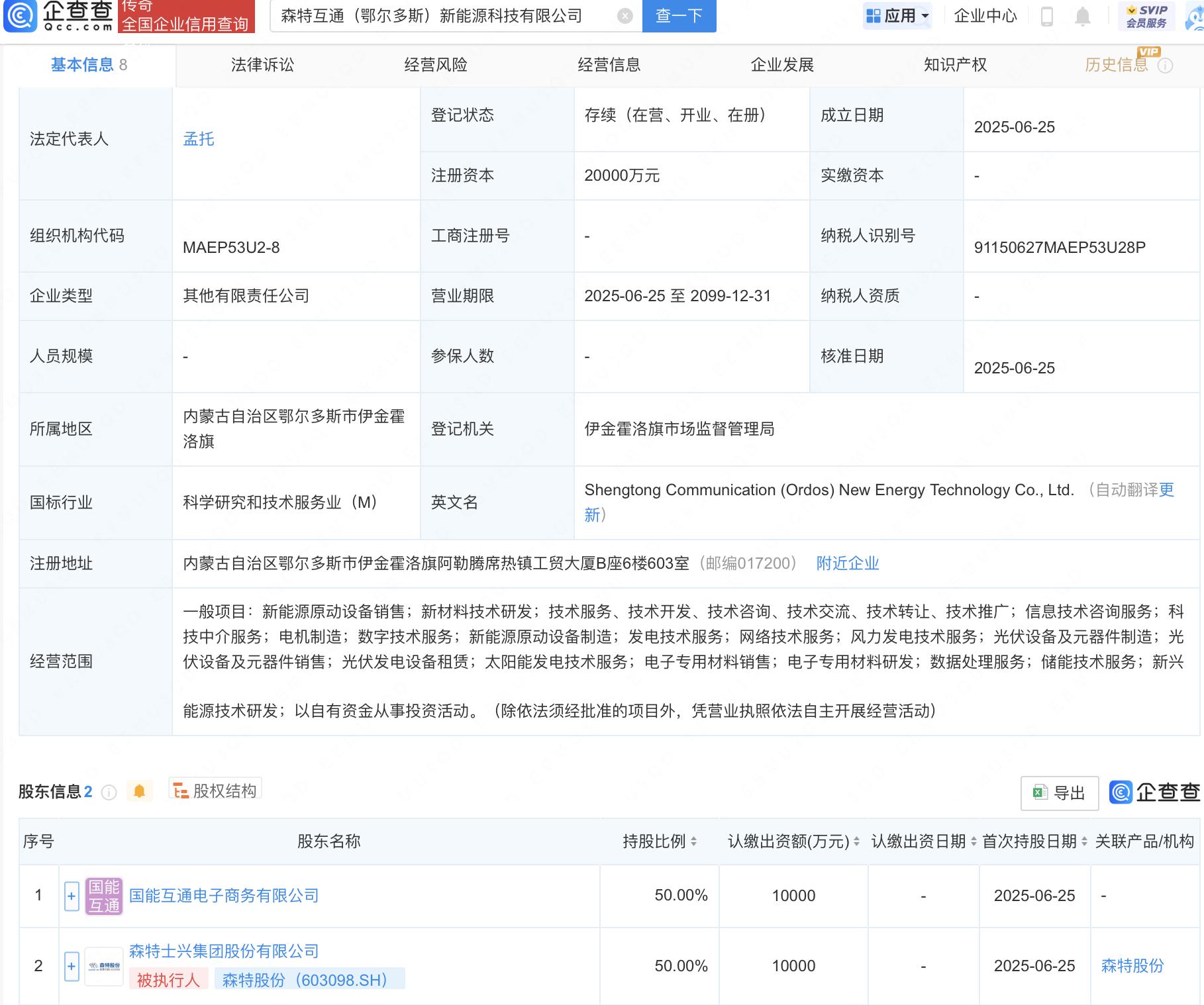Click 附近企业 nearby companies link
The width and height of the screenshot is (1204, 1005).
click(x=848, y=563)
